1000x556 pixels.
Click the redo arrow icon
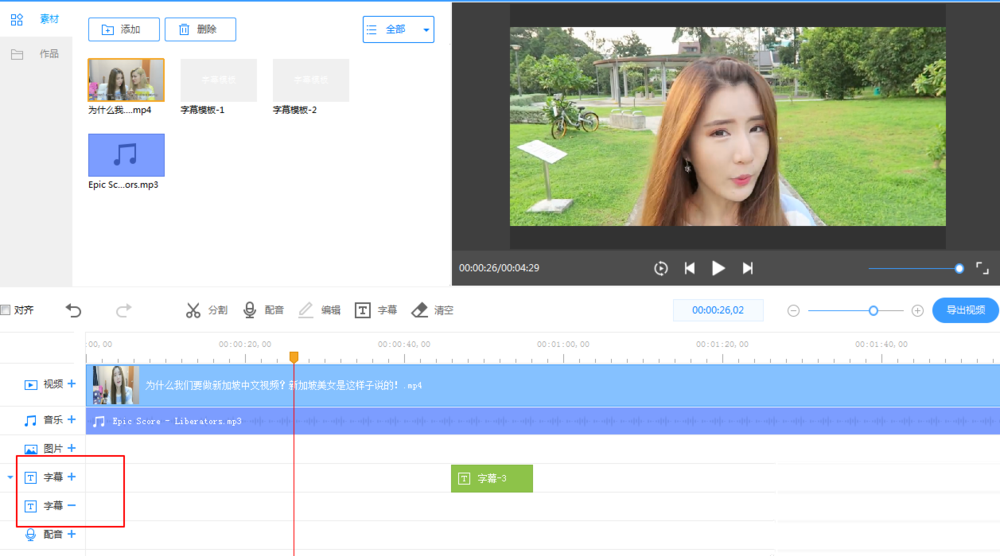(x=124, y=310)
